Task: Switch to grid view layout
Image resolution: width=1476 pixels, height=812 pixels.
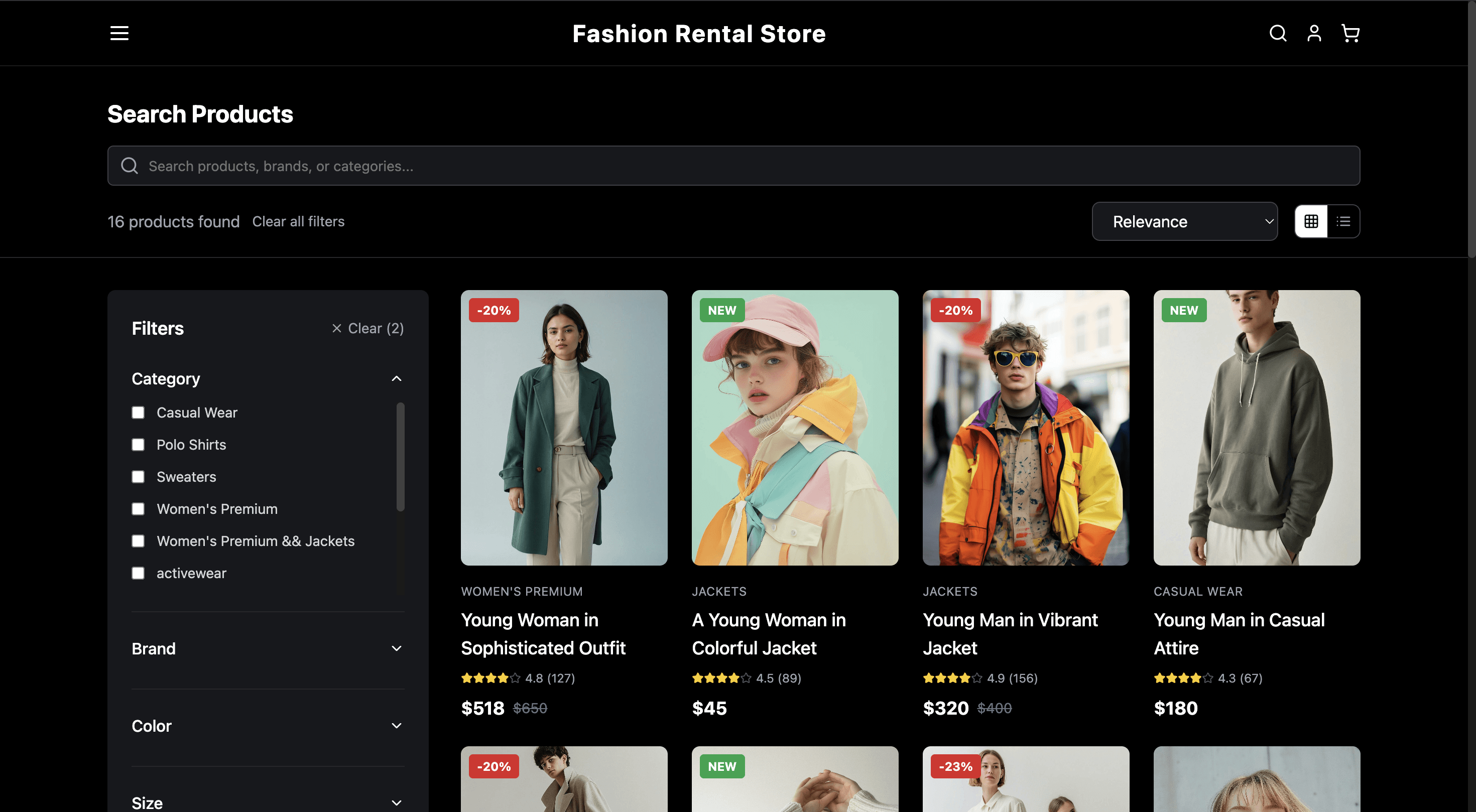Action: tap(1311, 221)
